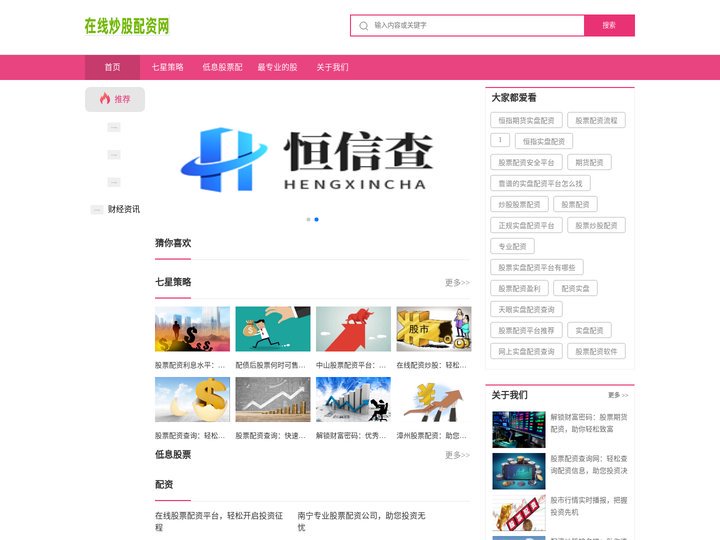Go to the 首页 navigation tab
This screenshot has width=720, height=540.
coord(112,67)
